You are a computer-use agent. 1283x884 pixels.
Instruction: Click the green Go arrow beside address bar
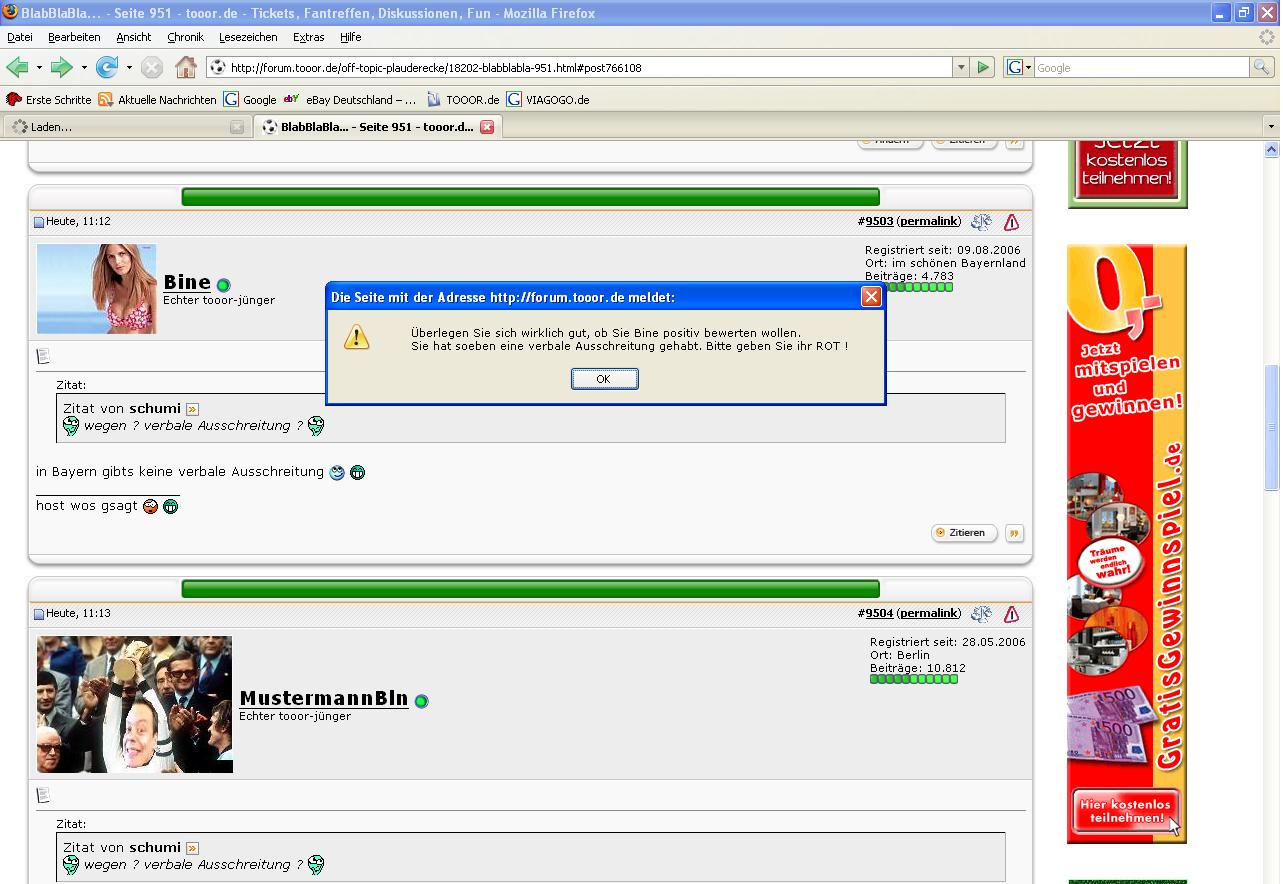(x=983, y=68)
